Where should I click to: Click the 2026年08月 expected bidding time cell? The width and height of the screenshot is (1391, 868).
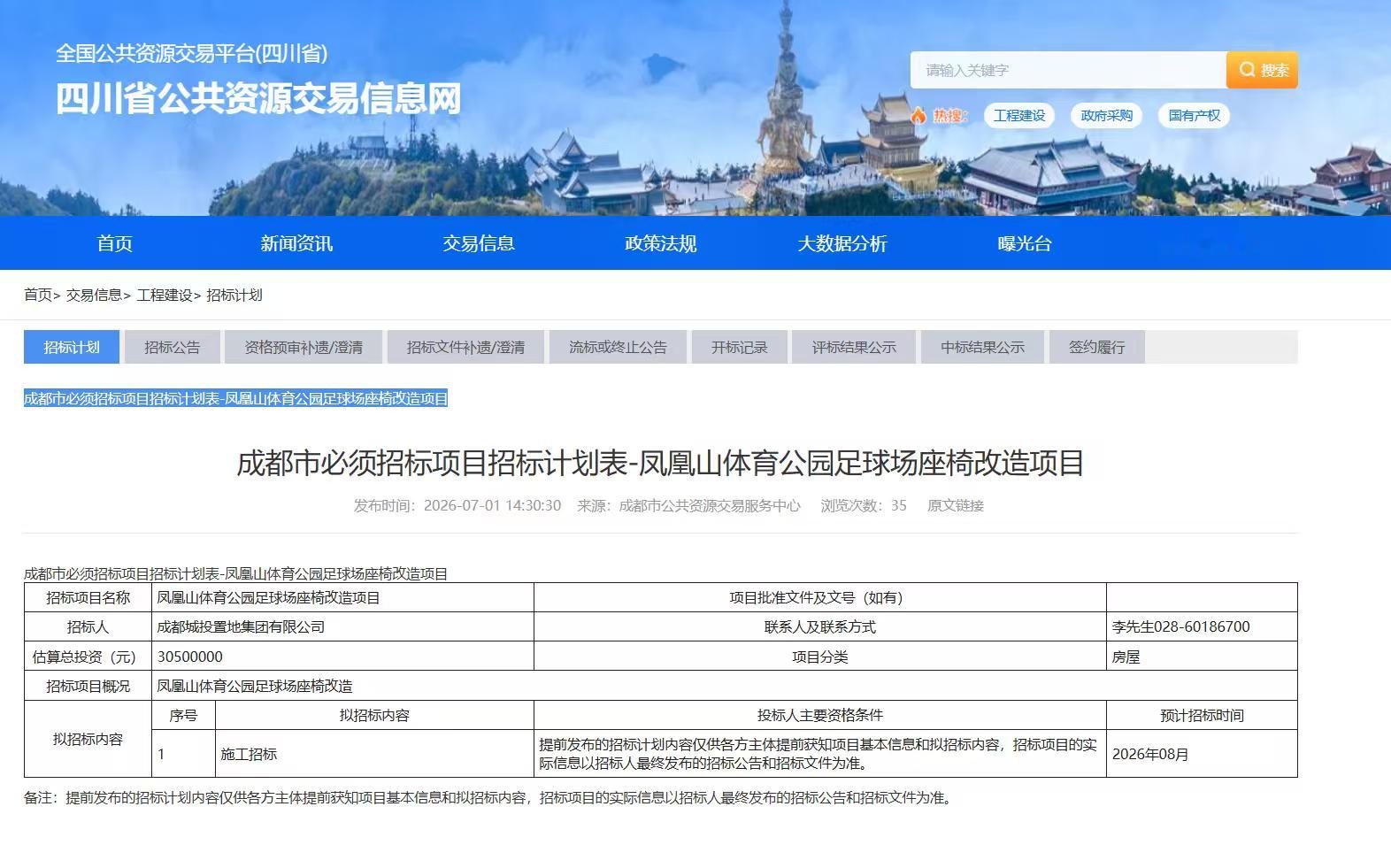1202,754
